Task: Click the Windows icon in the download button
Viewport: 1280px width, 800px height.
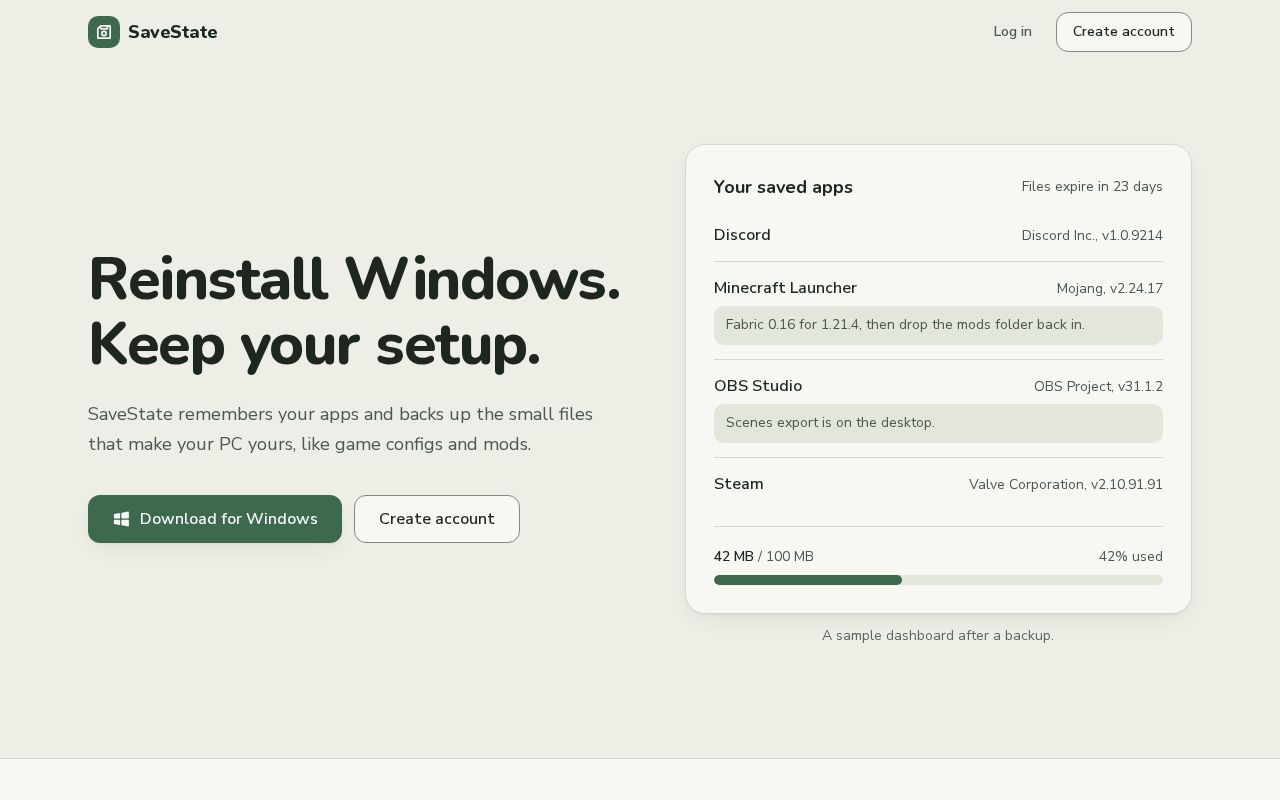Action: click(121, 519)
